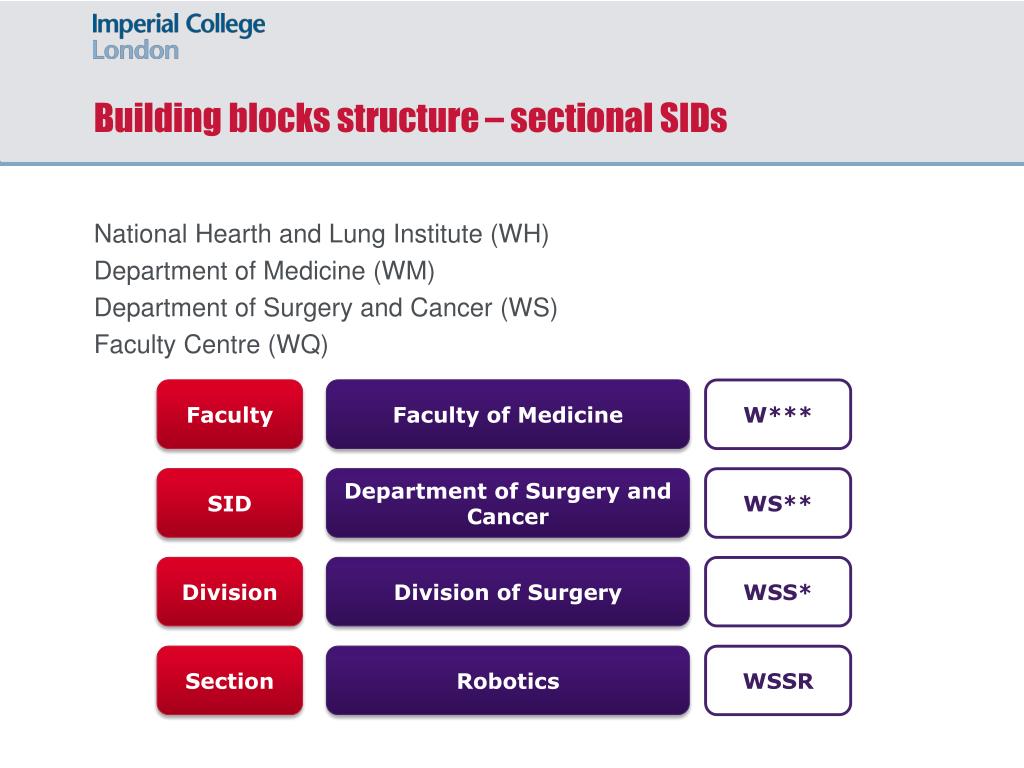The width and height of the screenshot is (1024, 768).
Task: Select the Faculty Centre (WQ) line
Action: [x=211, y=344]
